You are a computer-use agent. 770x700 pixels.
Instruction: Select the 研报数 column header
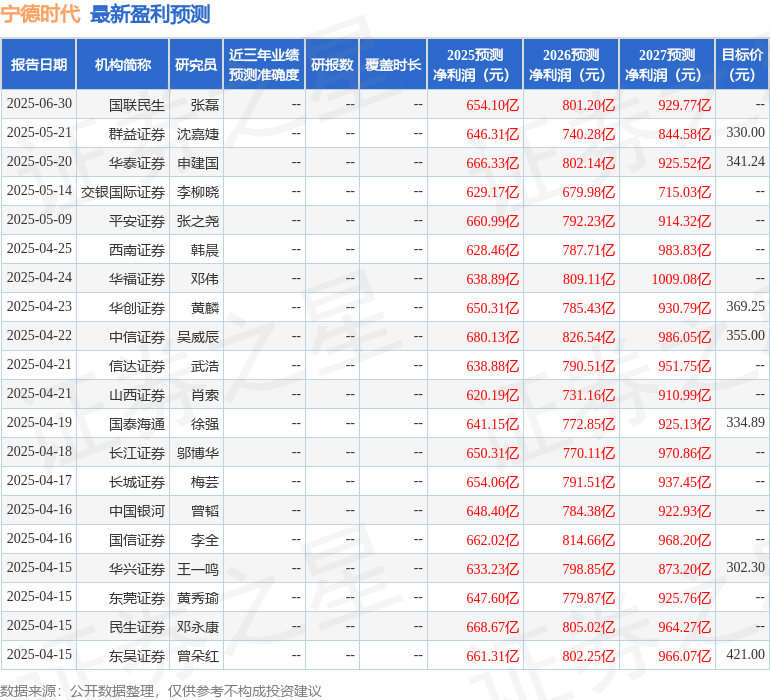pos(332,64)
